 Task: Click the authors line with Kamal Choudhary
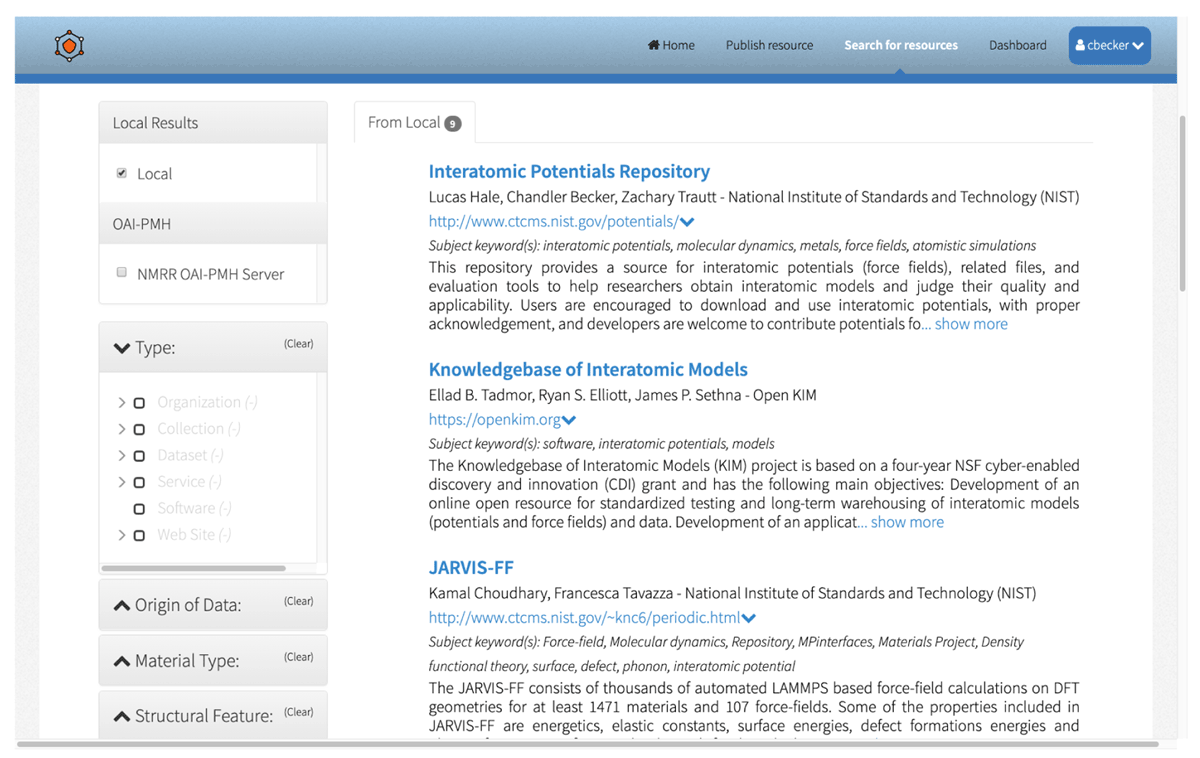pos(732,593)
